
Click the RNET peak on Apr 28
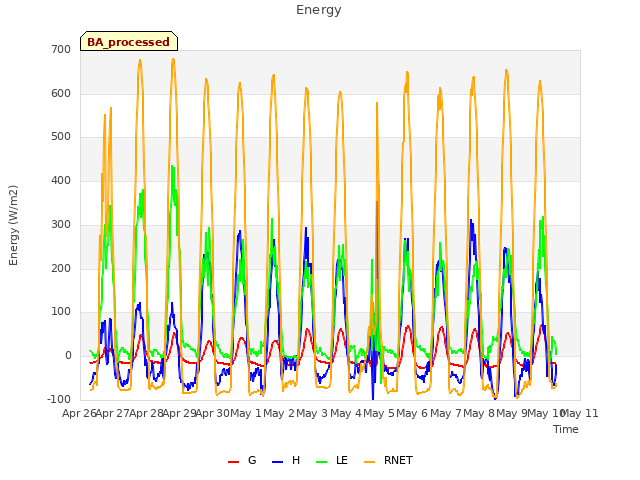point(173,60)
